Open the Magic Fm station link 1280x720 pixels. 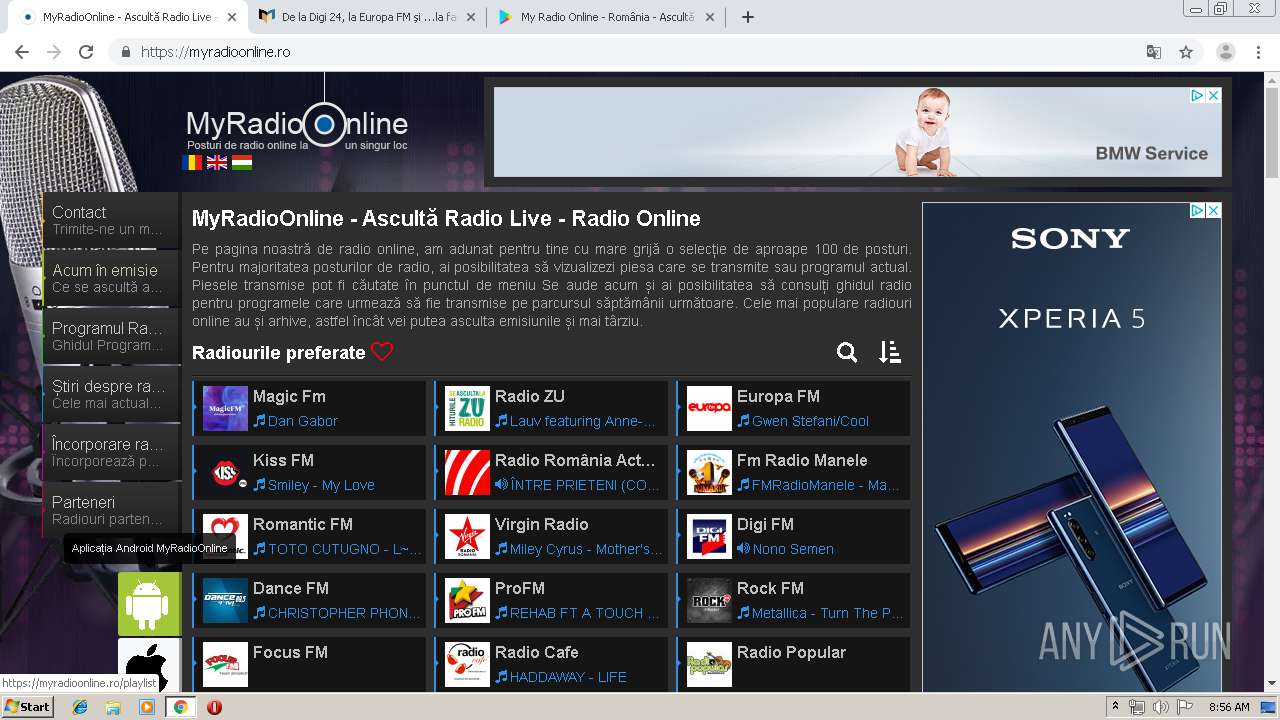click(x=289, y=396)
